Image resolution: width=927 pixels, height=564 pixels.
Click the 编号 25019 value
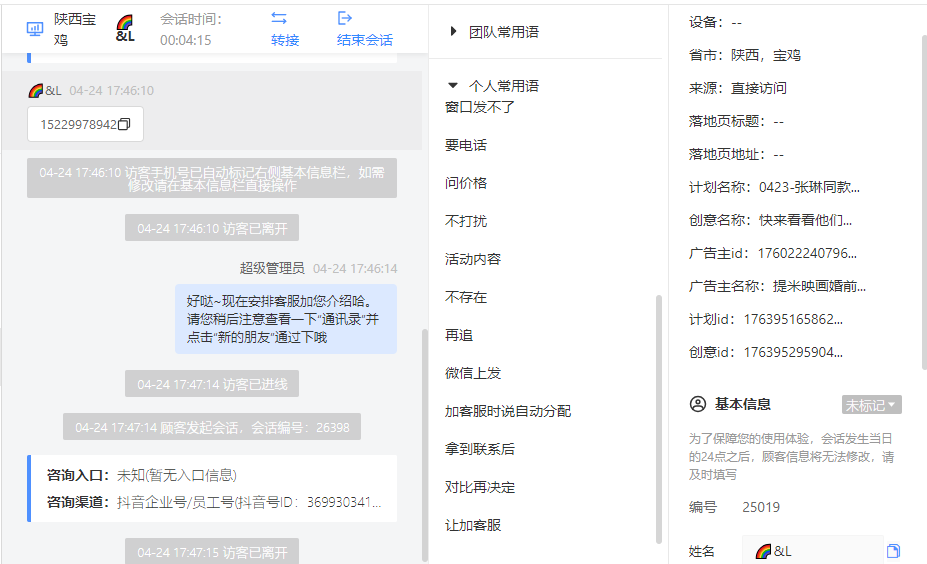pos(761,507)
